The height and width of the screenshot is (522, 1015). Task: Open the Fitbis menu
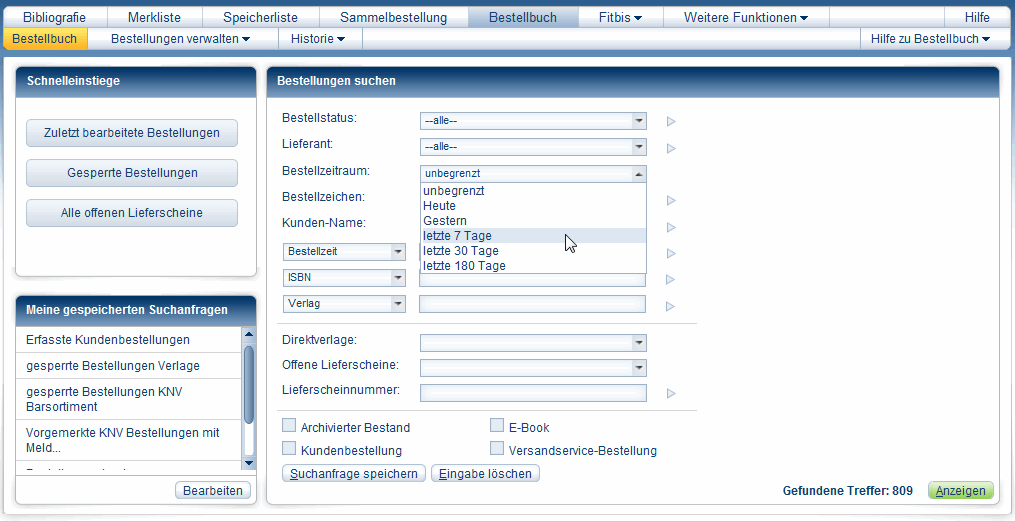click(620, 18)
